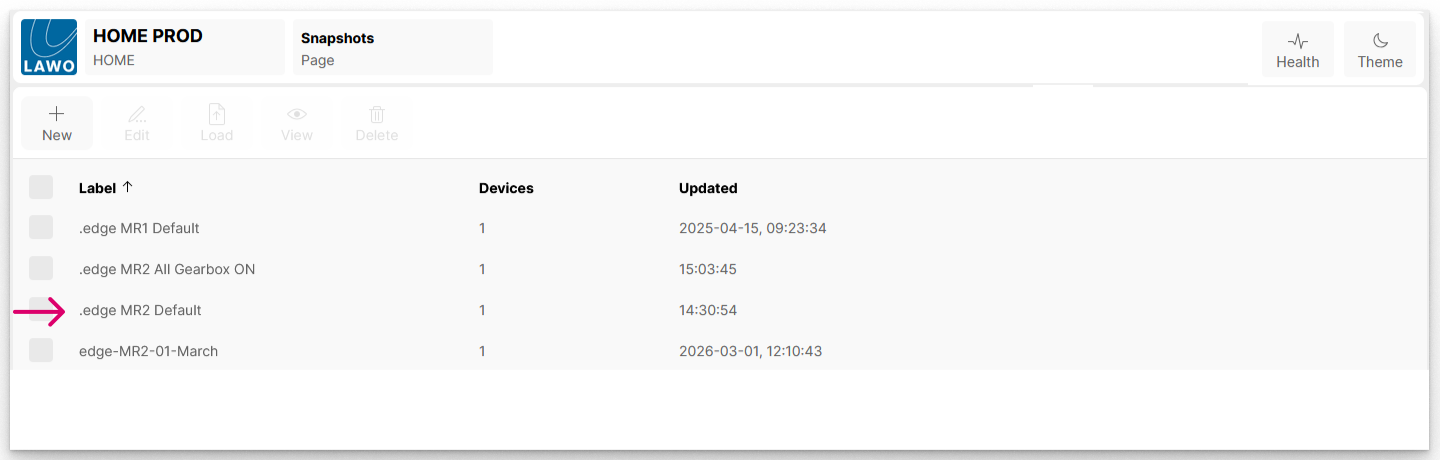Click the LAWO logo icon
This screenshot has width=1440, height=460.
[x=49, y=47]
